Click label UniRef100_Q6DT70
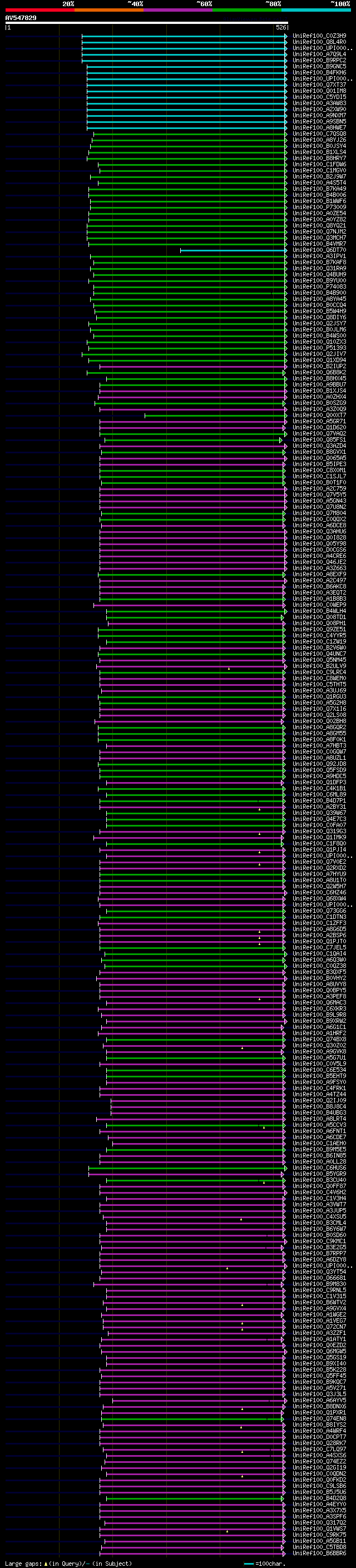The width and height of the screenshot is (356, 1568). click(319, 250)
